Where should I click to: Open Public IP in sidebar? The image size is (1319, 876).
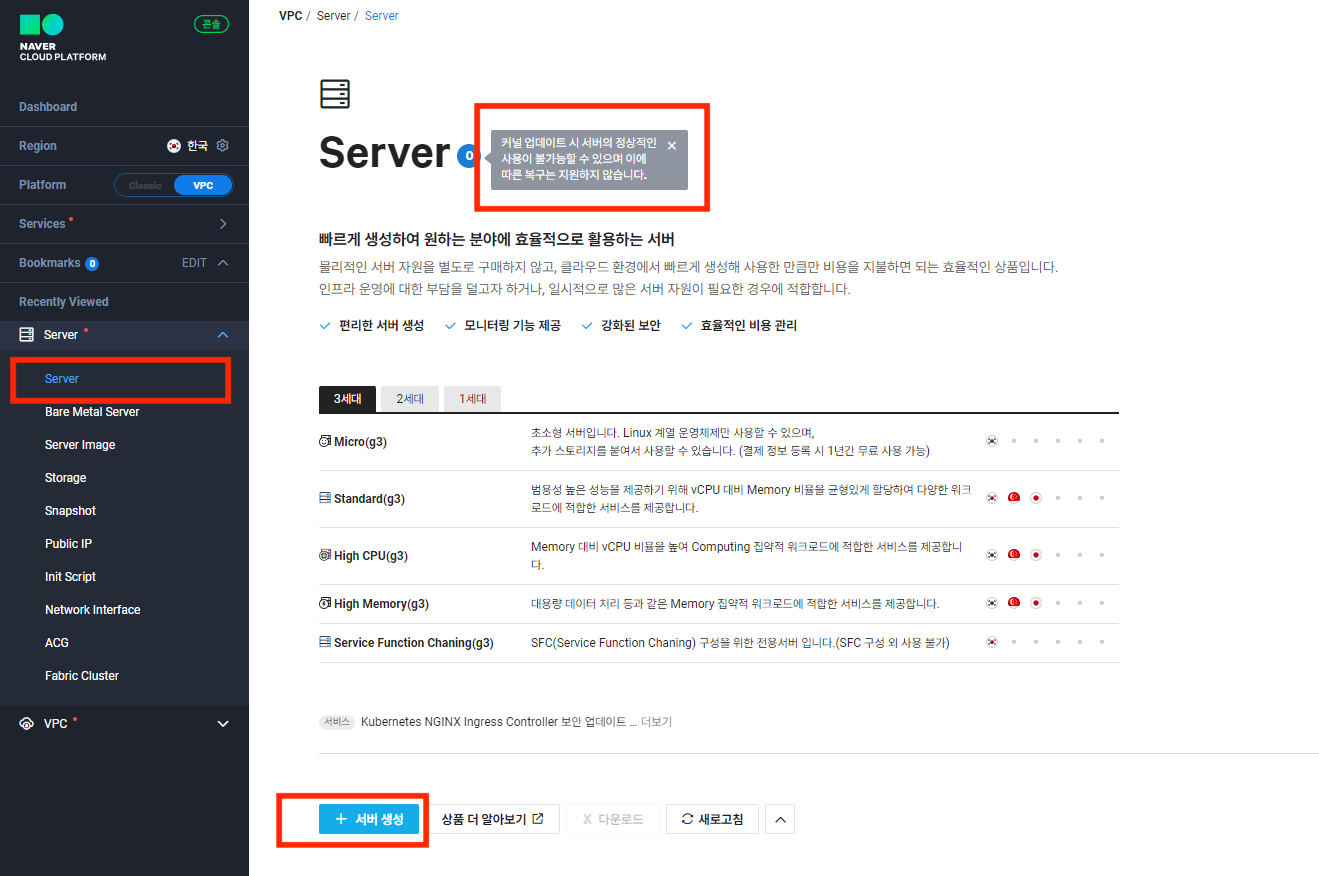pos(68,544)
